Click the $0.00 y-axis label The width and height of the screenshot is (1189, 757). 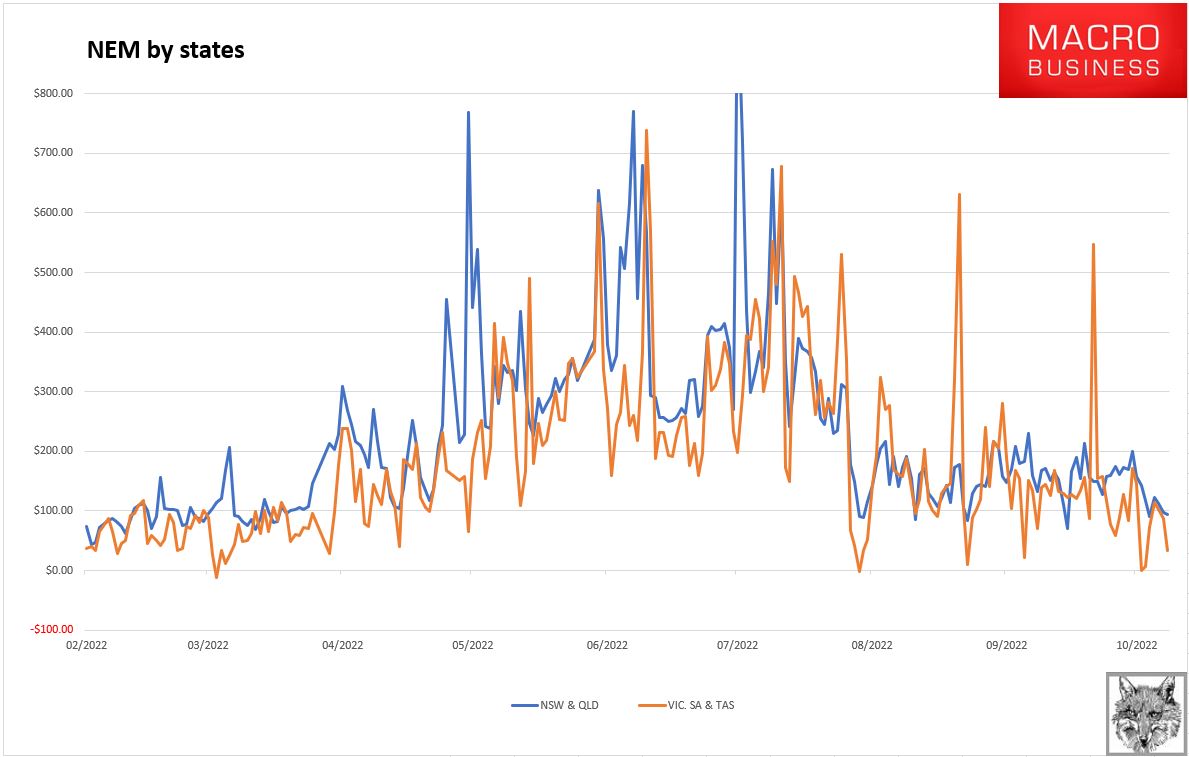click(x=60, y=570)
